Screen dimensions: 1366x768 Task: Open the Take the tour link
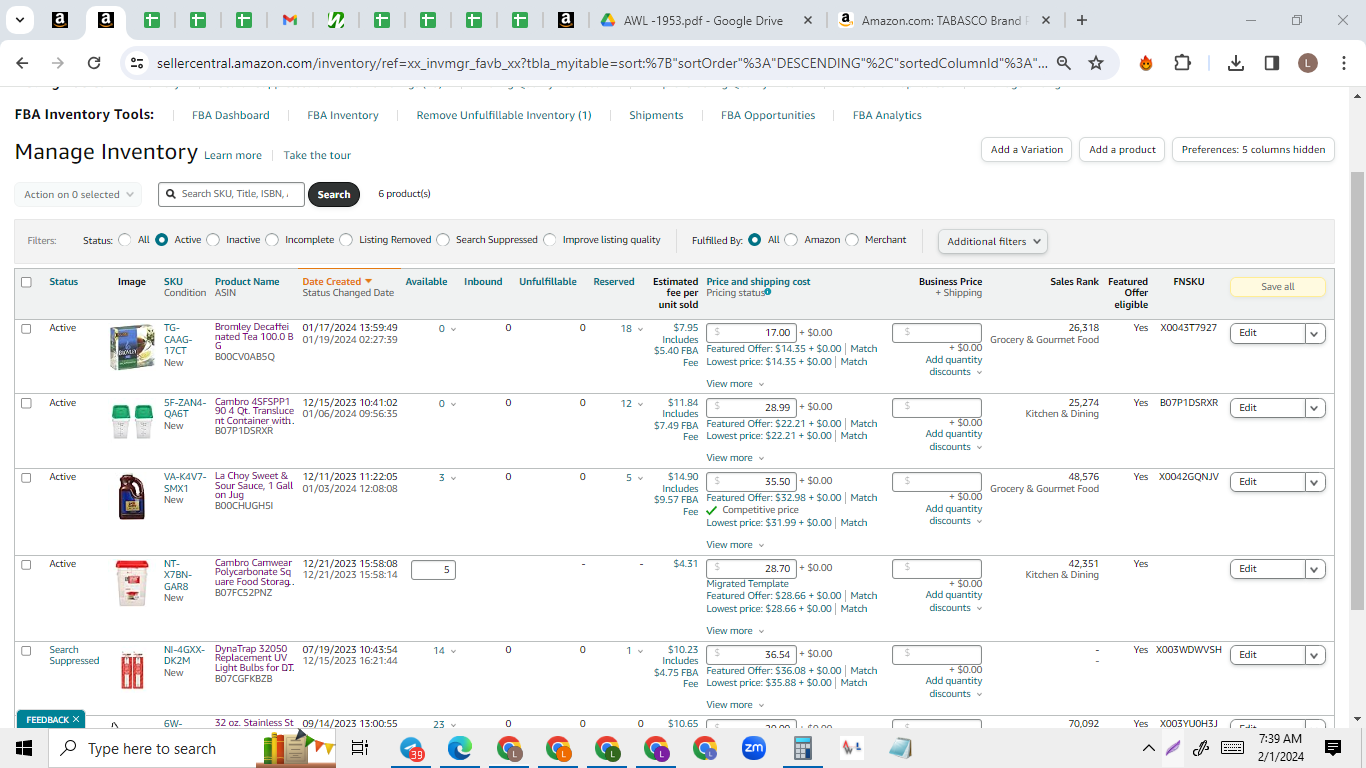click(317, 156)
